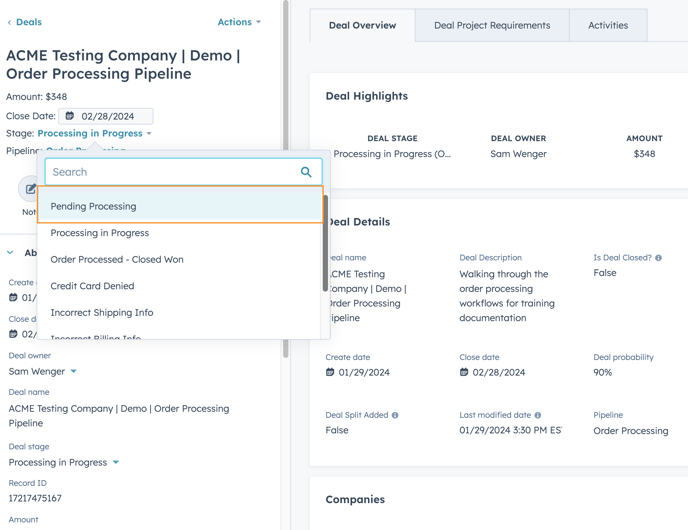
Task: Click Processing in Progress under DEAL STAGE highlight
Action: (392, 154)
